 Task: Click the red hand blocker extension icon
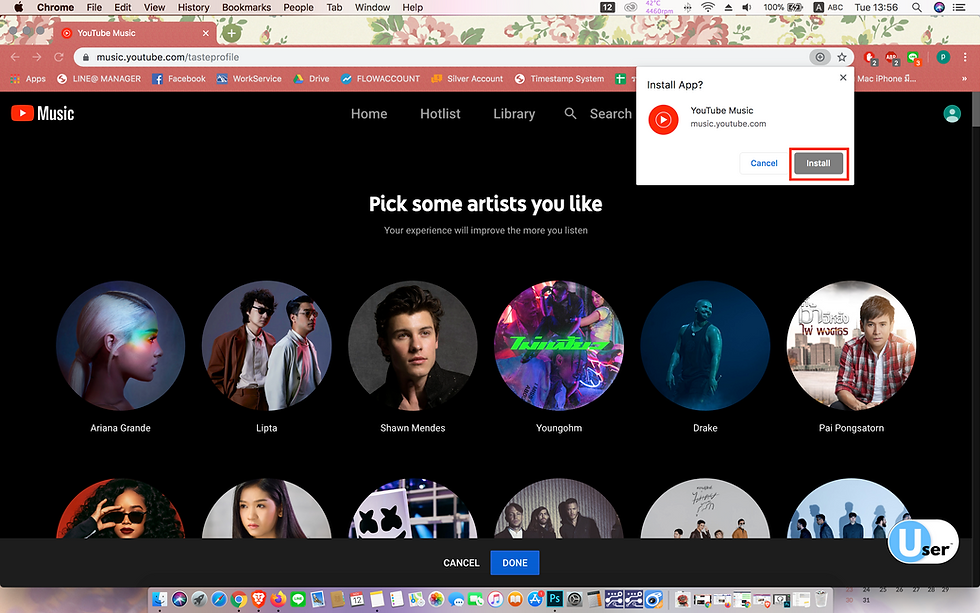tap(869, 57)
